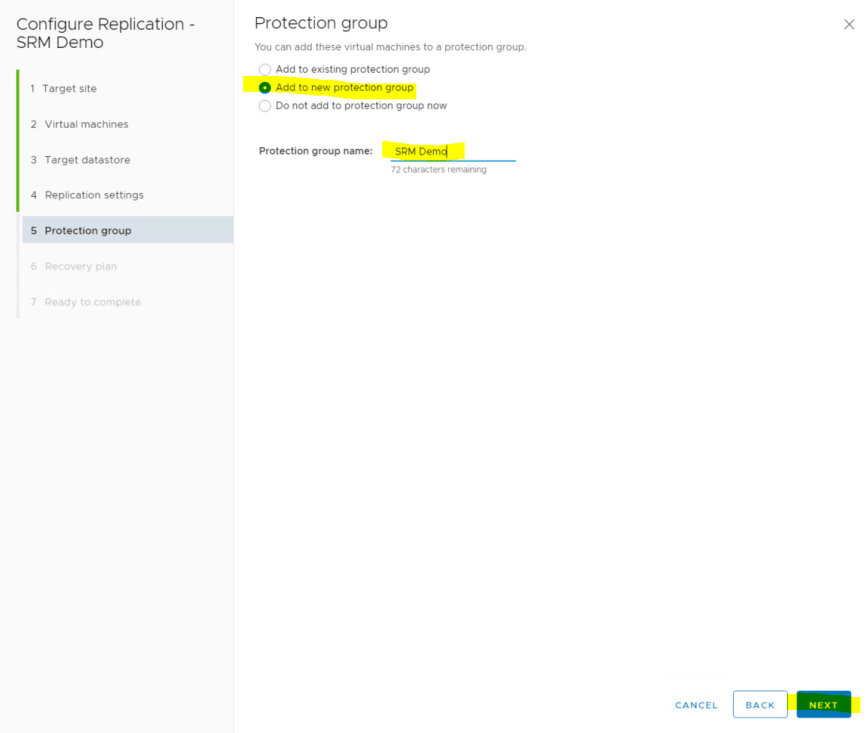
Task: Click the 'You can add these virtual machines' description
Action: 390,47
